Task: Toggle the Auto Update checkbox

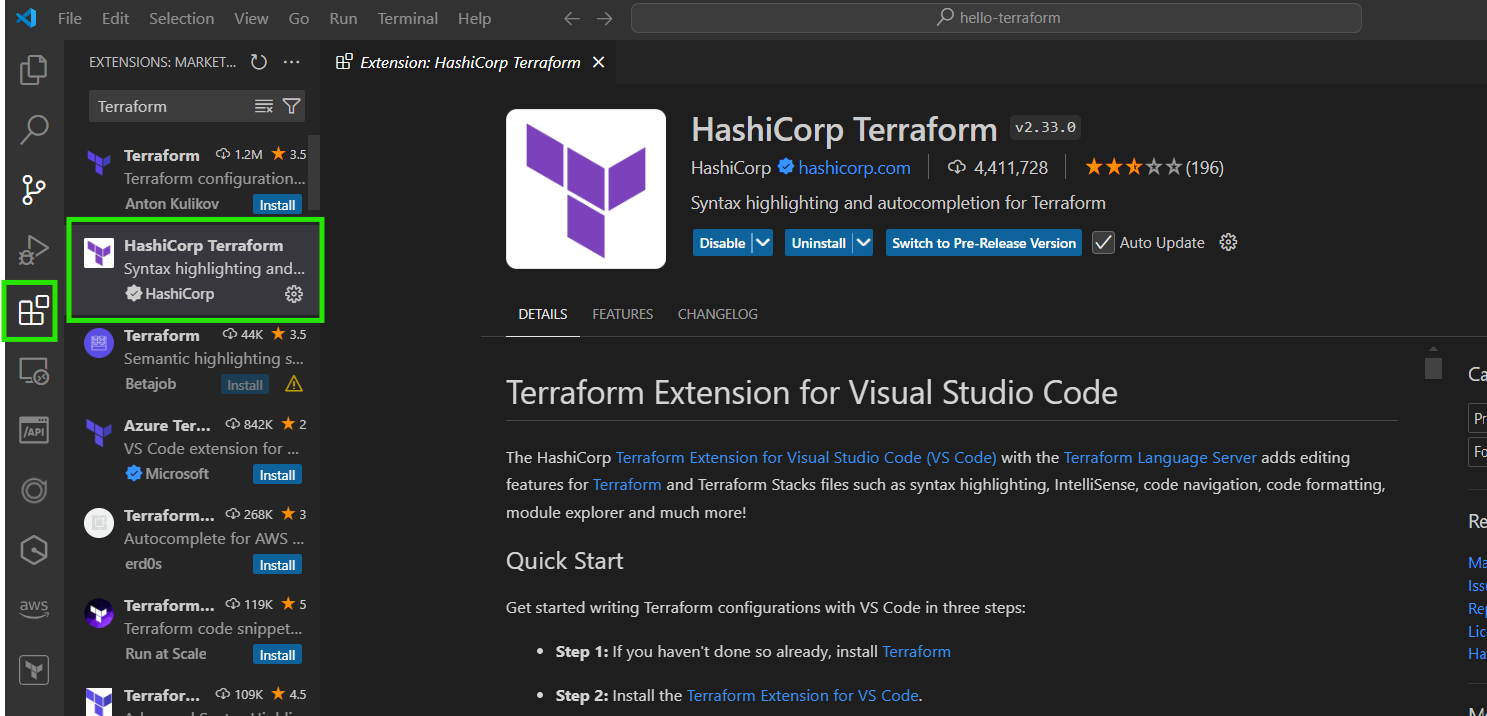Action: pyautogui.click(x=1103, y=243)
